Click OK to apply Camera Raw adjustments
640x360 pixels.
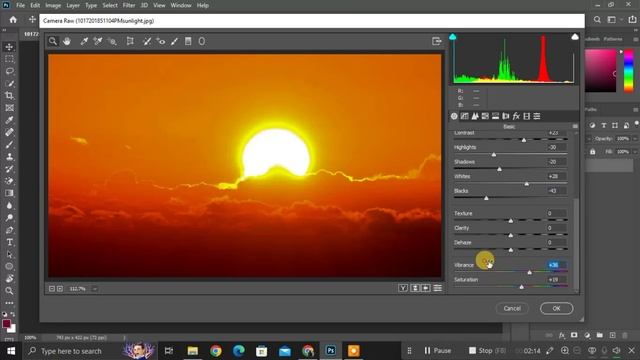556,309
